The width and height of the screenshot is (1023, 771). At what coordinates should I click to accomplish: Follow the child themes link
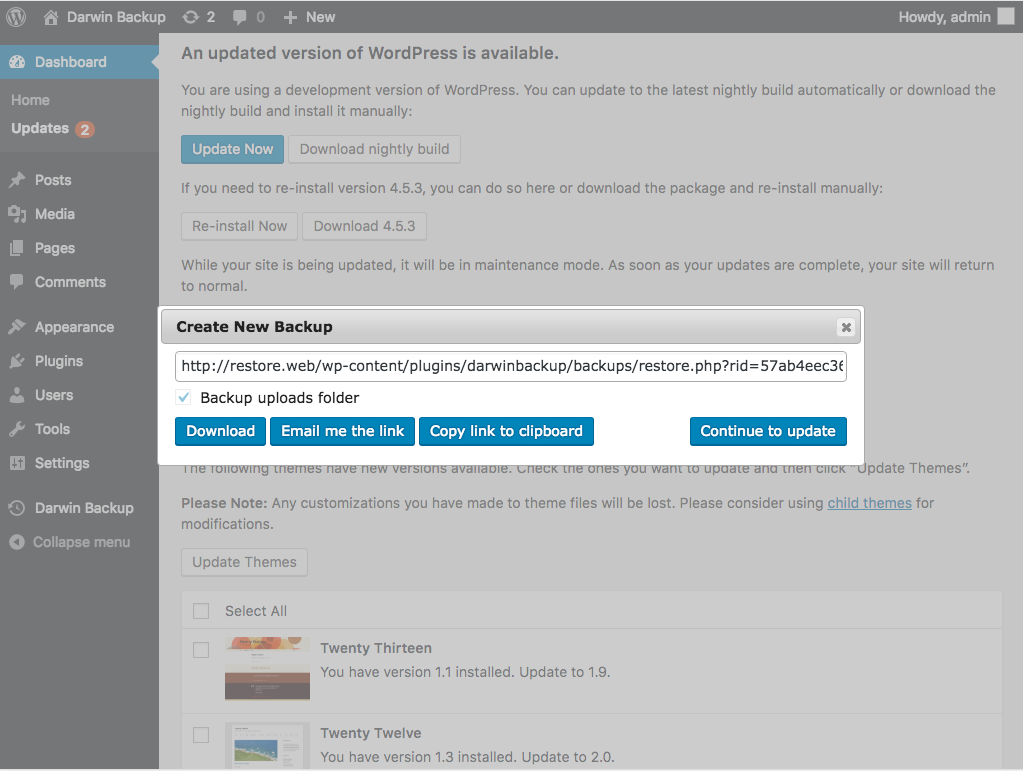pos(869,503)
